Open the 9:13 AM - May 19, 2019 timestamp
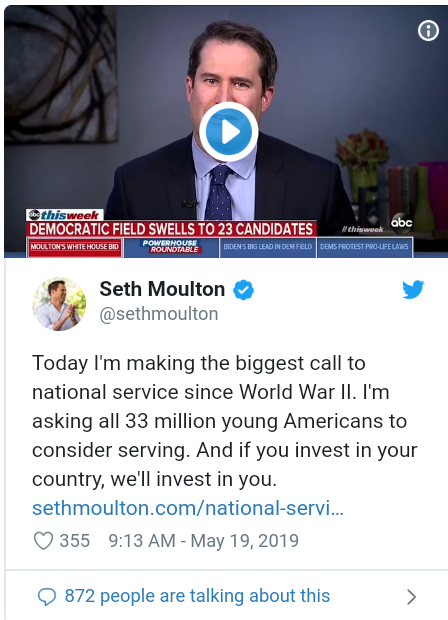Image resolution: width=448 pixels, height=620 pixels. pos(204,541)
